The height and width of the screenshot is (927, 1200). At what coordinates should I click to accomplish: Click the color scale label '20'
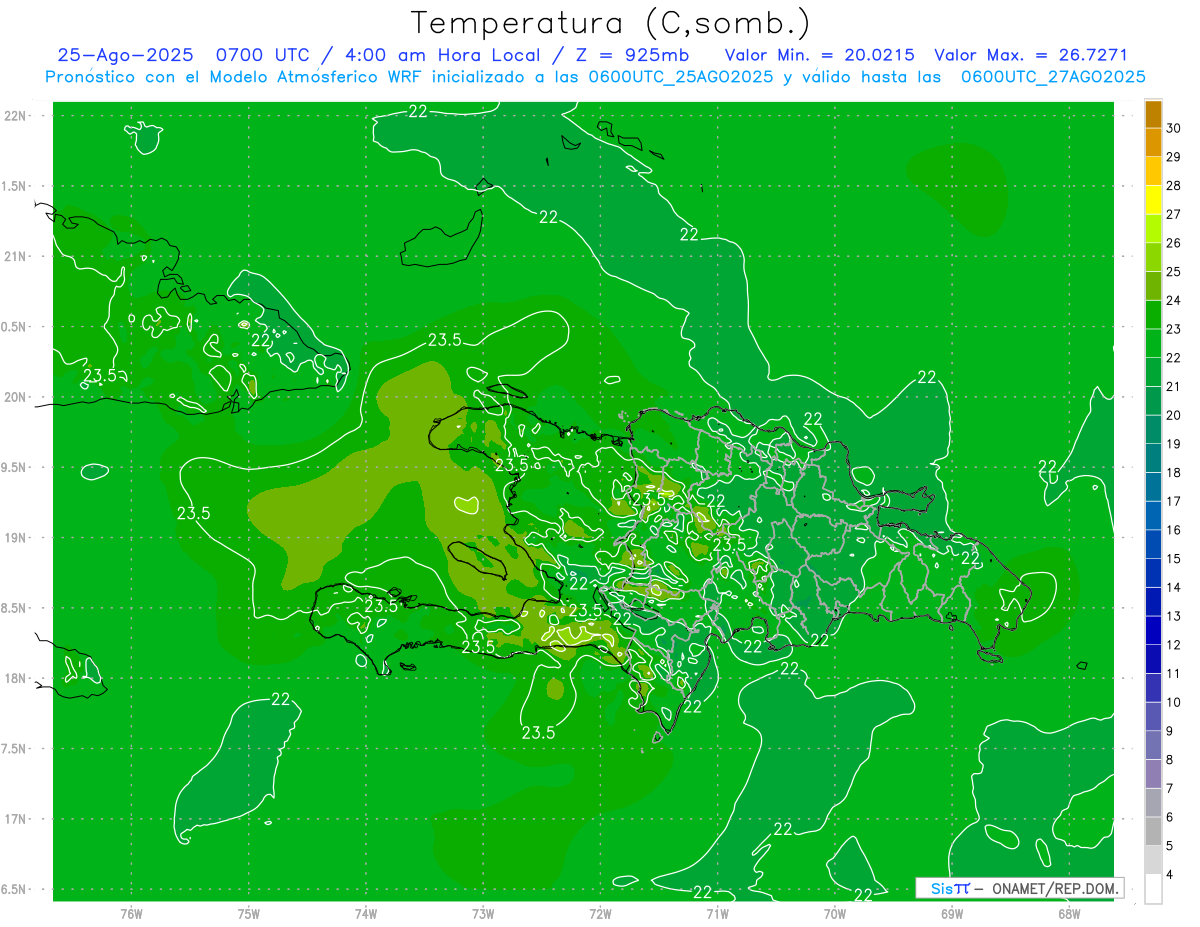pyautogui.click(x=1174, y=415)
